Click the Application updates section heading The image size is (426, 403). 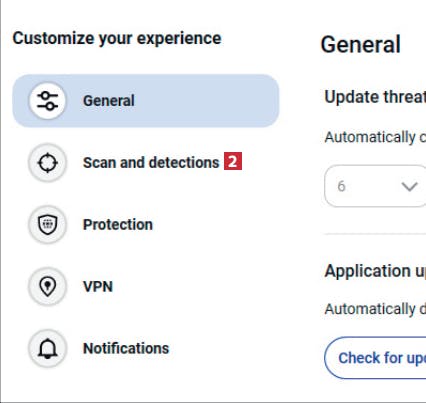click(375, 271)
